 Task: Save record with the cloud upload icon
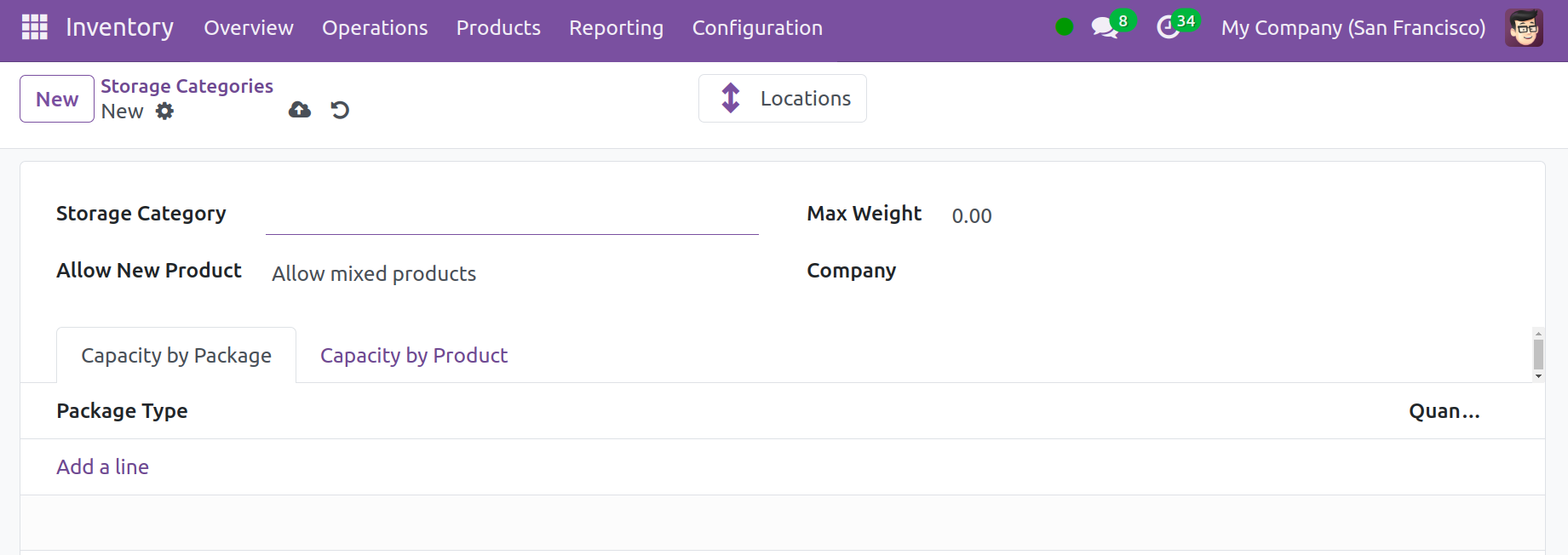(300, 110)
